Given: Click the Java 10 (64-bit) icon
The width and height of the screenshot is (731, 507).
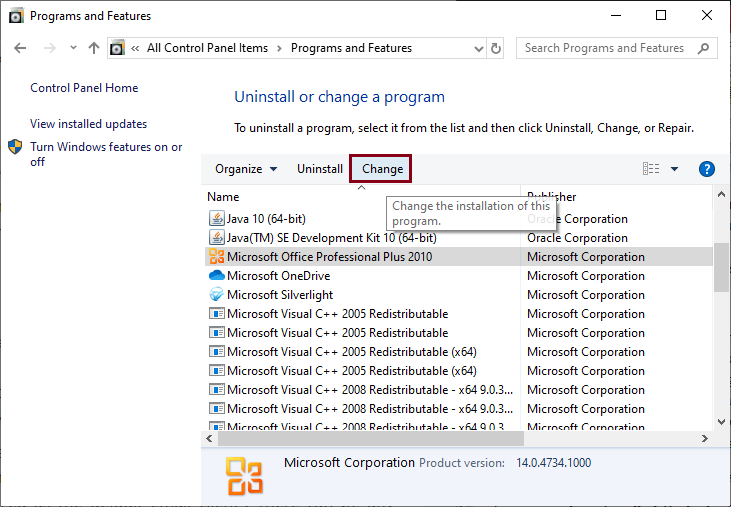Looking at the screenshot, I should point(216,219).
